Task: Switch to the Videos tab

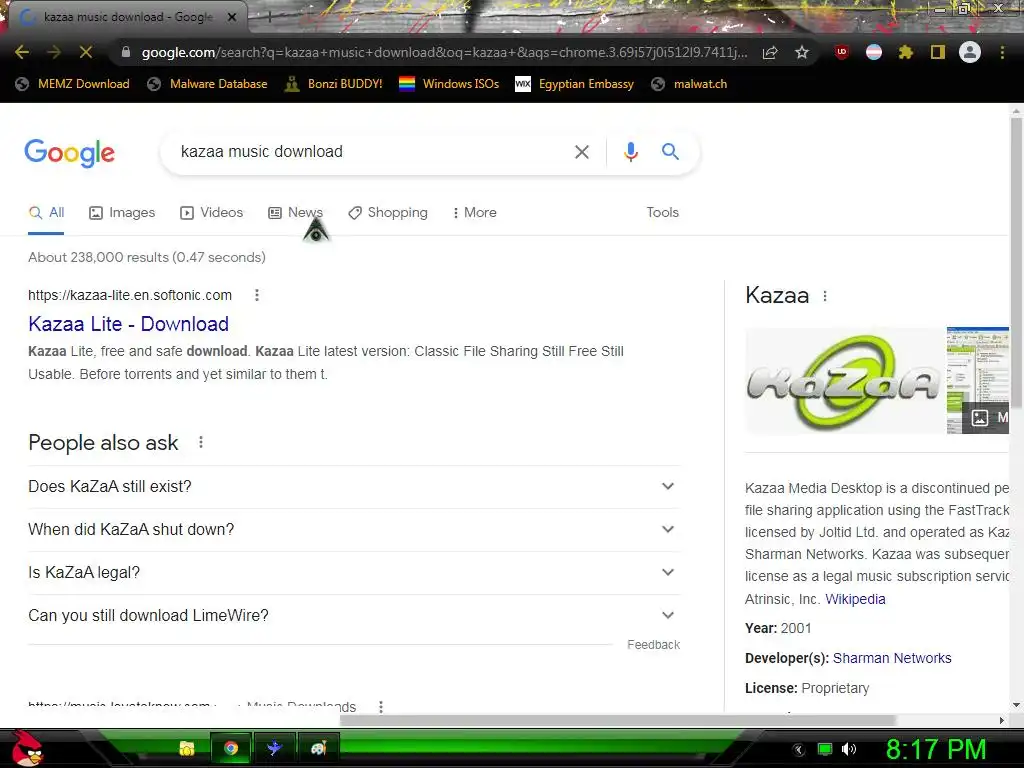Action: [212, 212]
